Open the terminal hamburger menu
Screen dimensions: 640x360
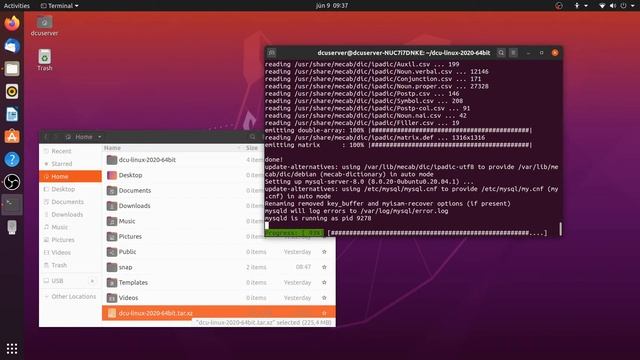pos(513,53)
